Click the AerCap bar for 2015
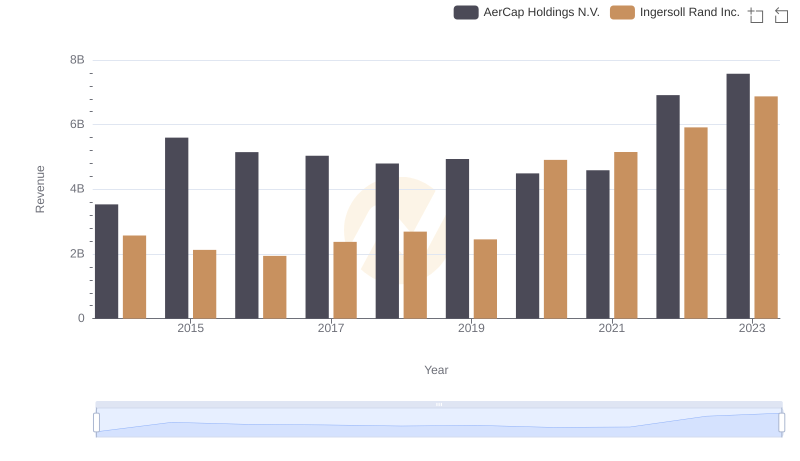This screenshot has height=461, width=800. click(x=177, y=228)
